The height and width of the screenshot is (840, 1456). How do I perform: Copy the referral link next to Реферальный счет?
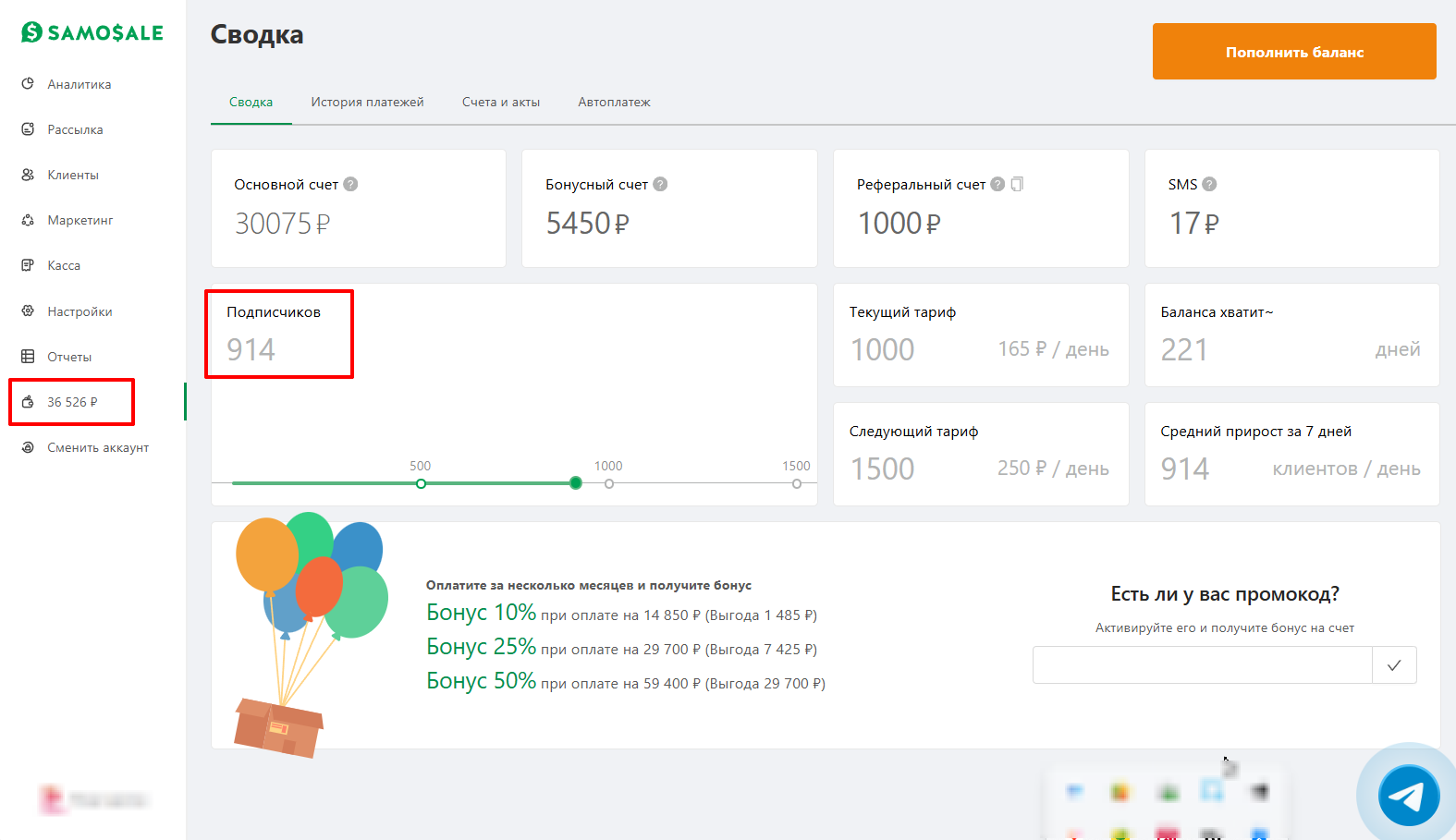[x=1017, y=184]
